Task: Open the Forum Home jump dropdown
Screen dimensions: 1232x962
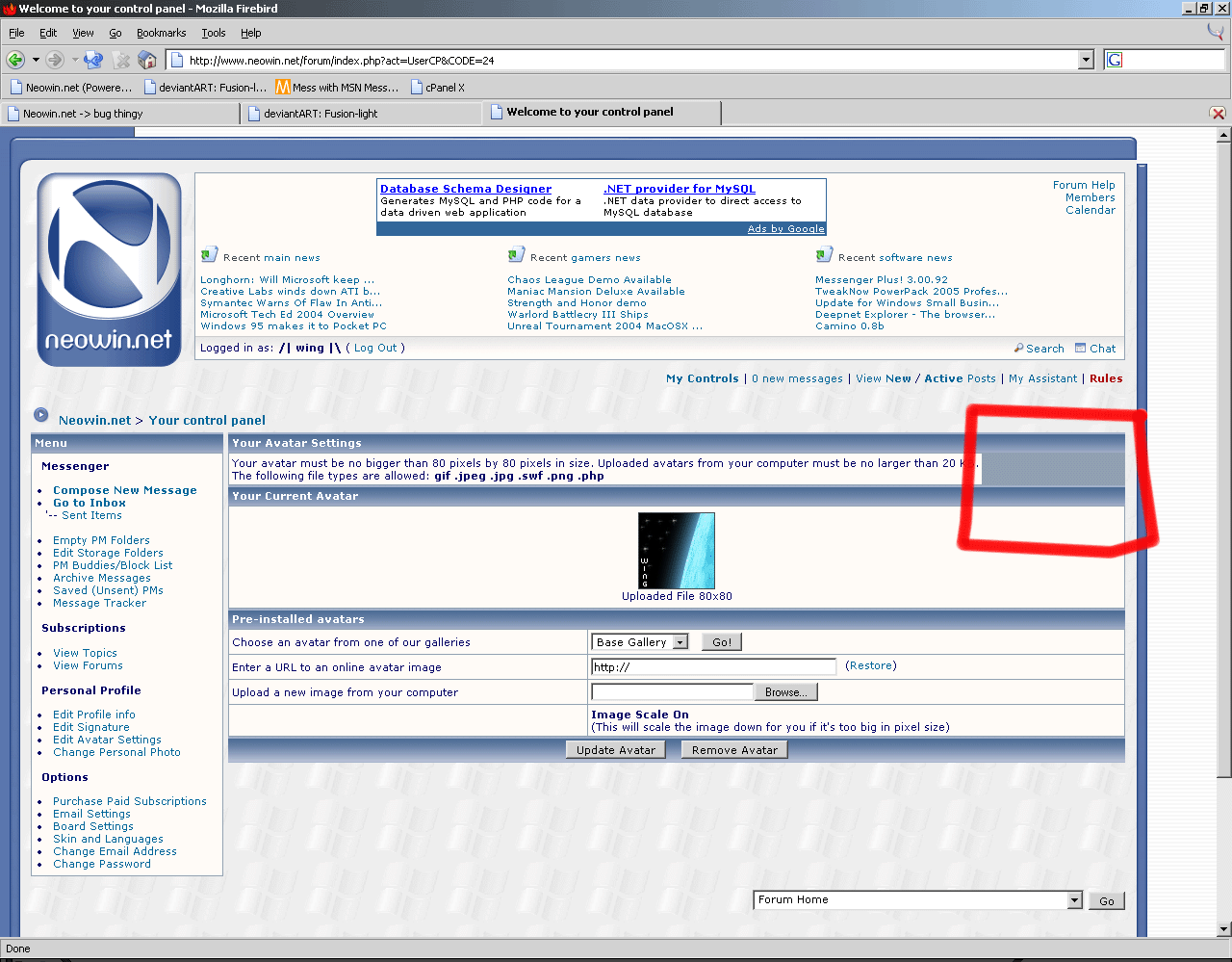Action: click(x=1075, y=900)
